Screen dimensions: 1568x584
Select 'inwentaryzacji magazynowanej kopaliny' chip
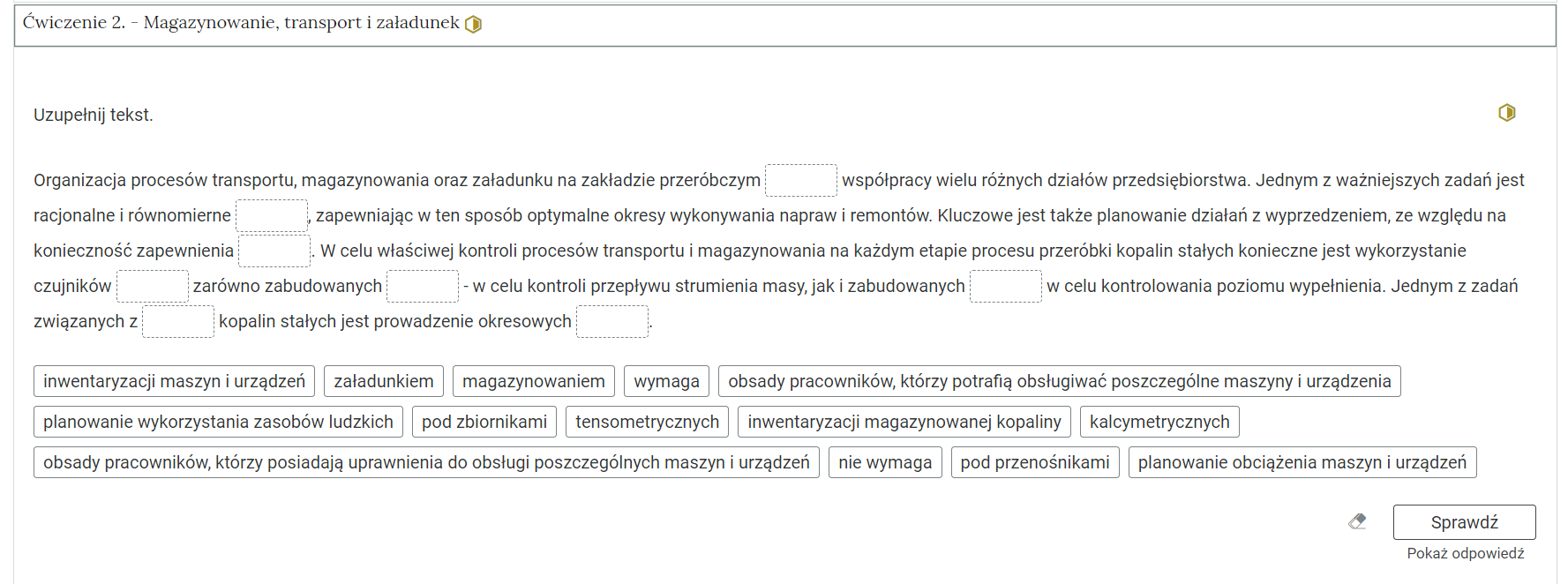coord(904,422)
